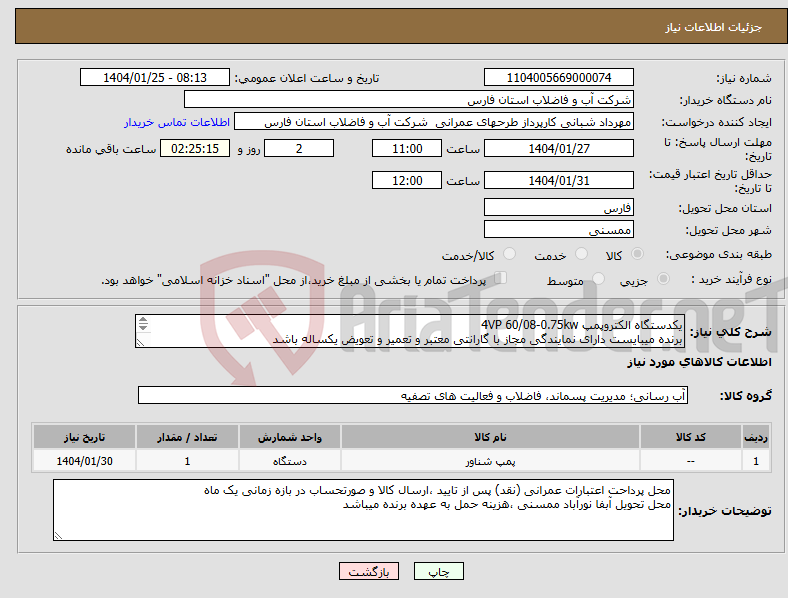Viewport: 788px width, 598px height.
Task: Click resize grip of شرح کلی نیاز box
Action: (x=141, y=343)
